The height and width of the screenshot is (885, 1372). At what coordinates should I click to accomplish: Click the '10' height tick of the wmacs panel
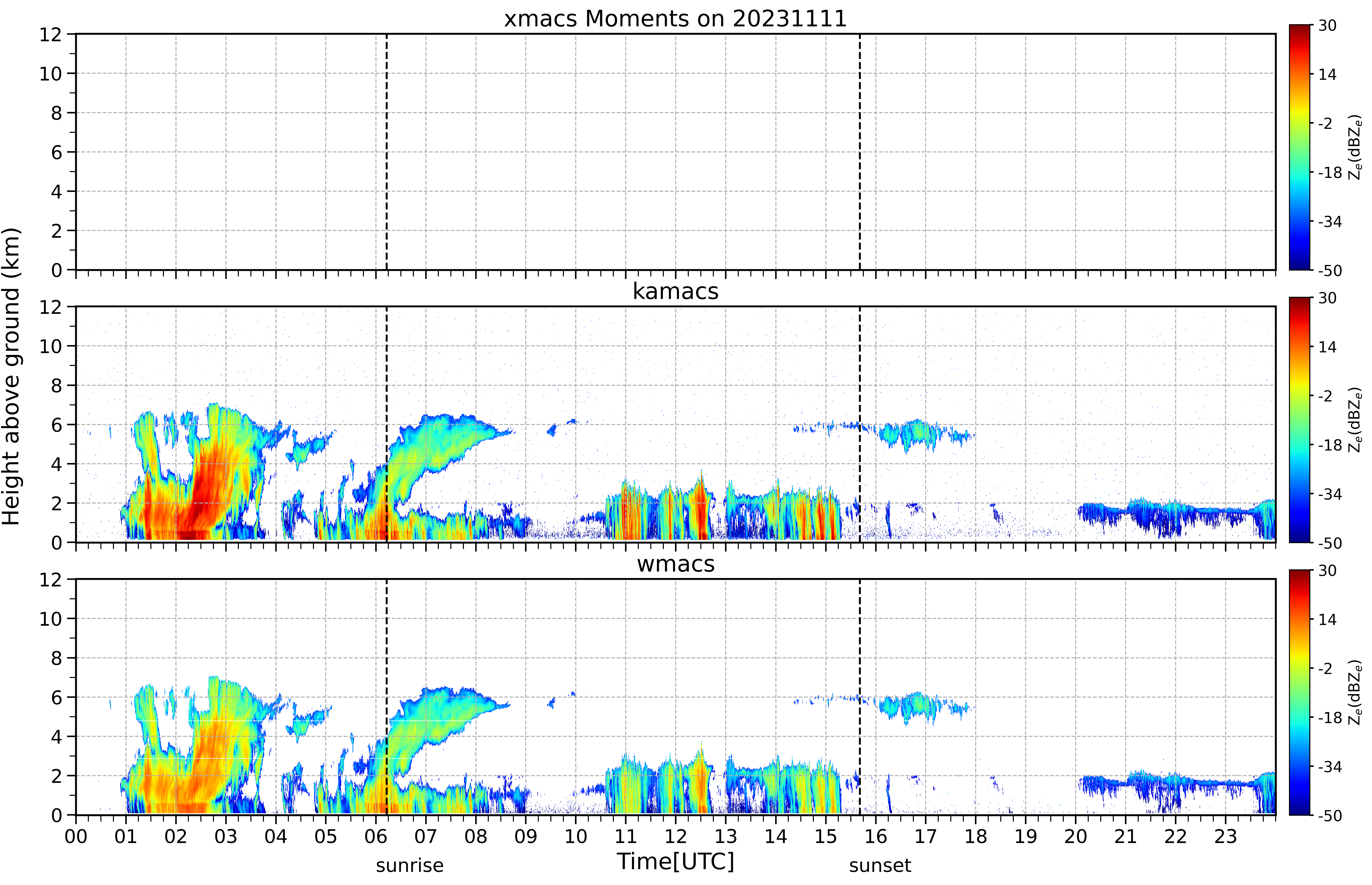(51, 619)
